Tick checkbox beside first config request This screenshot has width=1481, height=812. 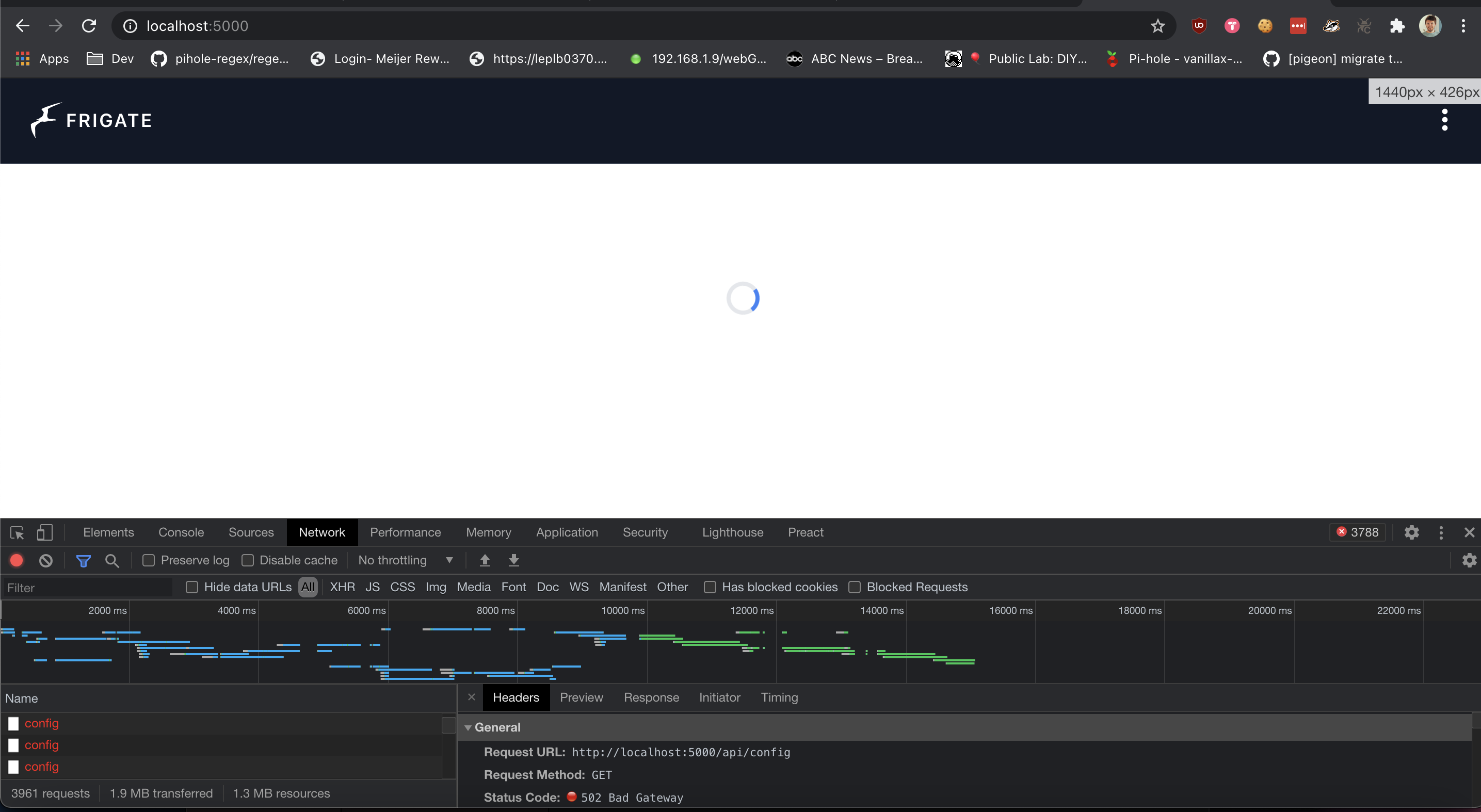click(13, 723)
